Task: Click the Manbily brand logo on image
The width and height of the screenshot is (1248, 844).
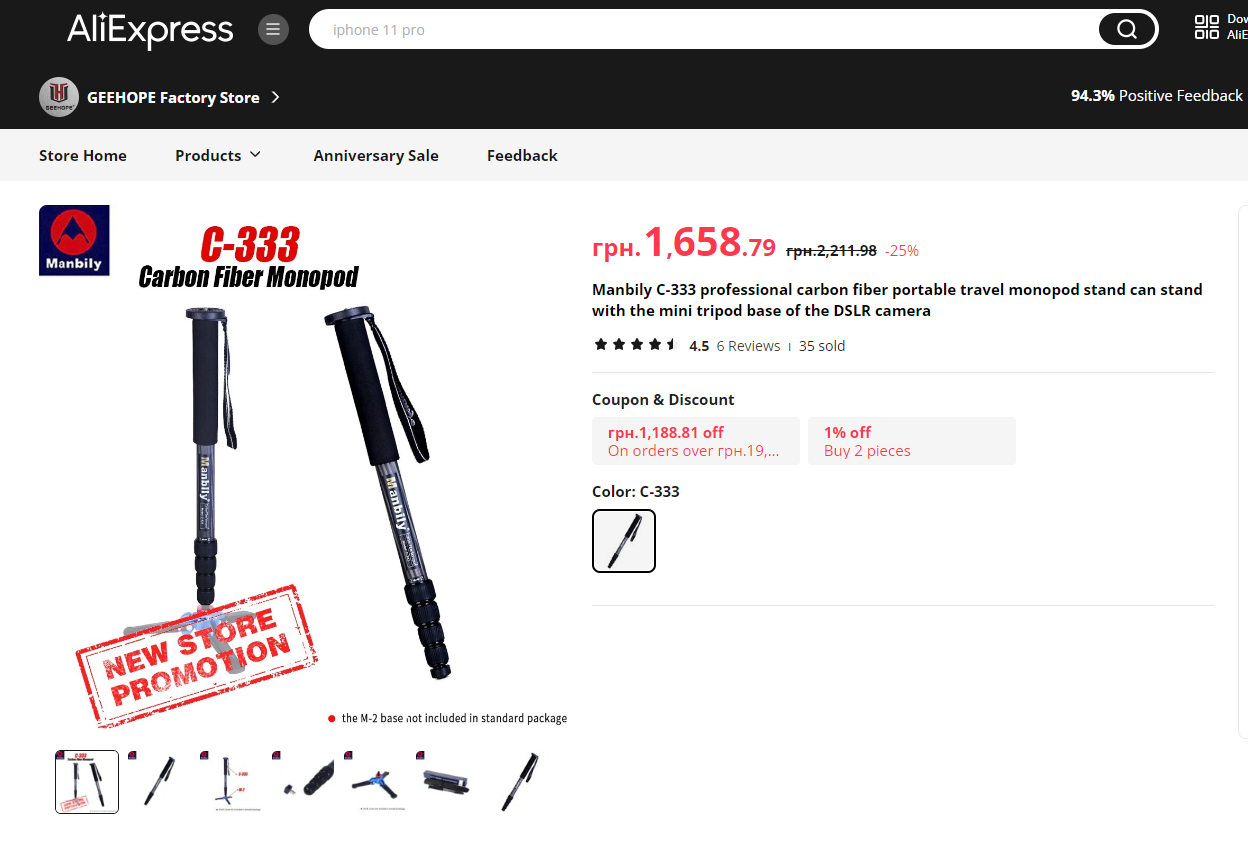Action: tap(74, 240)
